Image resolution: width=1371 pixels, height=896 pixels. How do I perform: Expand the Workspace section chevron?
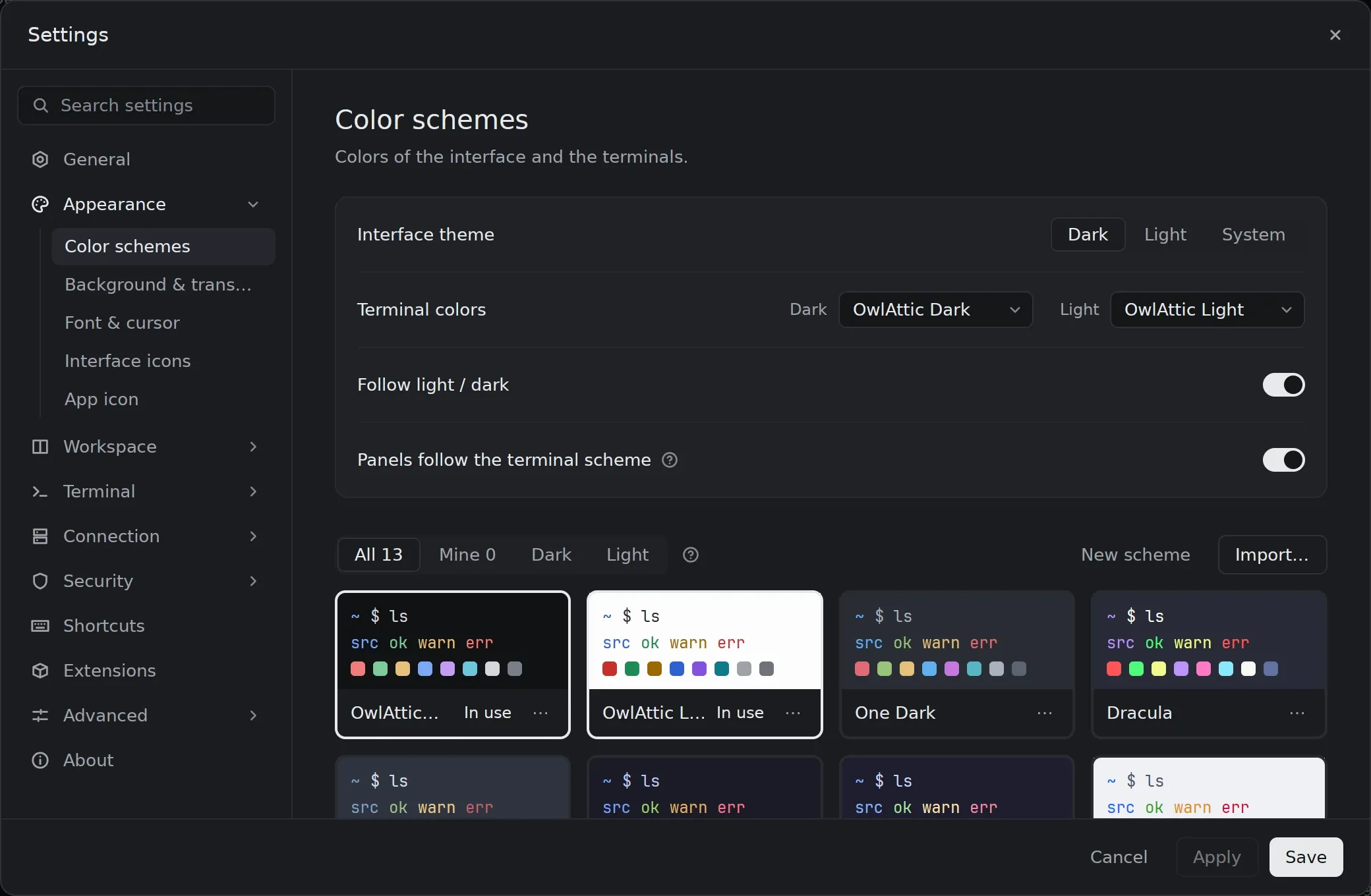click(x=253, y=447)
